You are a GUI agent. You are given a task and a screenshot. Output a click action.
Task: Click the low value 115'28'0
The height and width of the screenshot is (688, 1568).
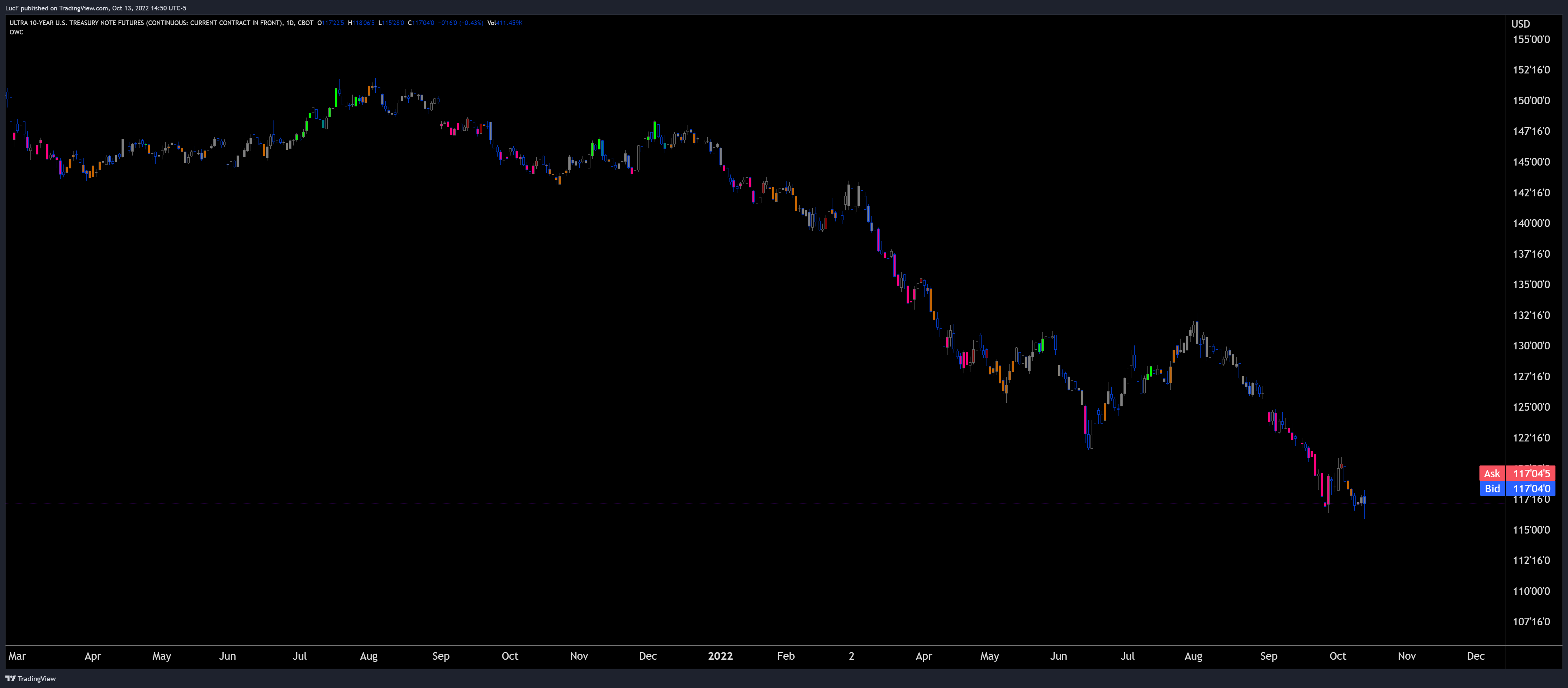tap(393, 23)
